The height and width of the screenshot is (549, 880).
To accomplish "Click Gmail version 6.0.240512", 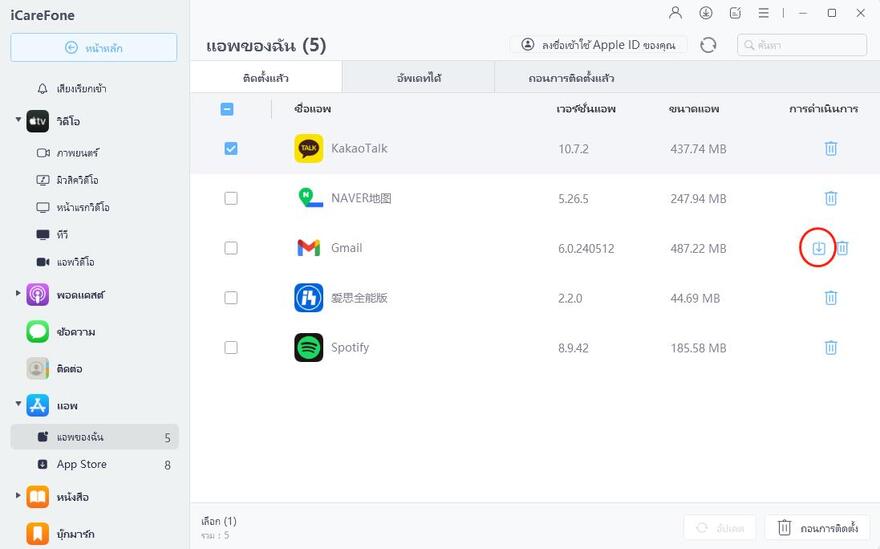I will coord(586,248).
